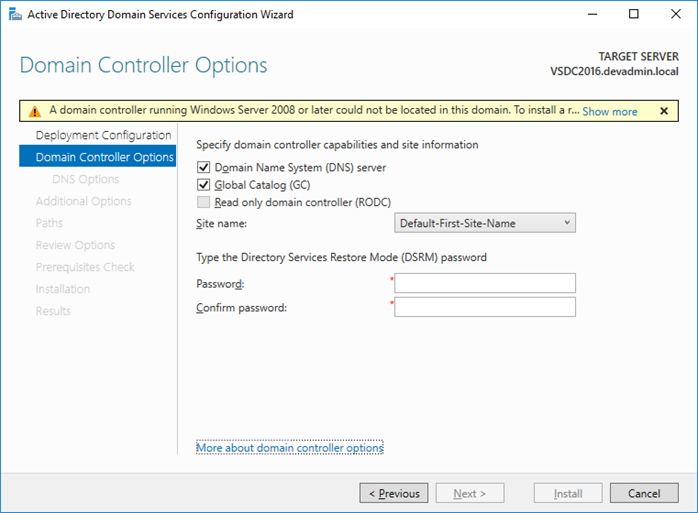Select Results step in sidebar
Viewport: 698px width, 513px height.
(x=53, y=311)
